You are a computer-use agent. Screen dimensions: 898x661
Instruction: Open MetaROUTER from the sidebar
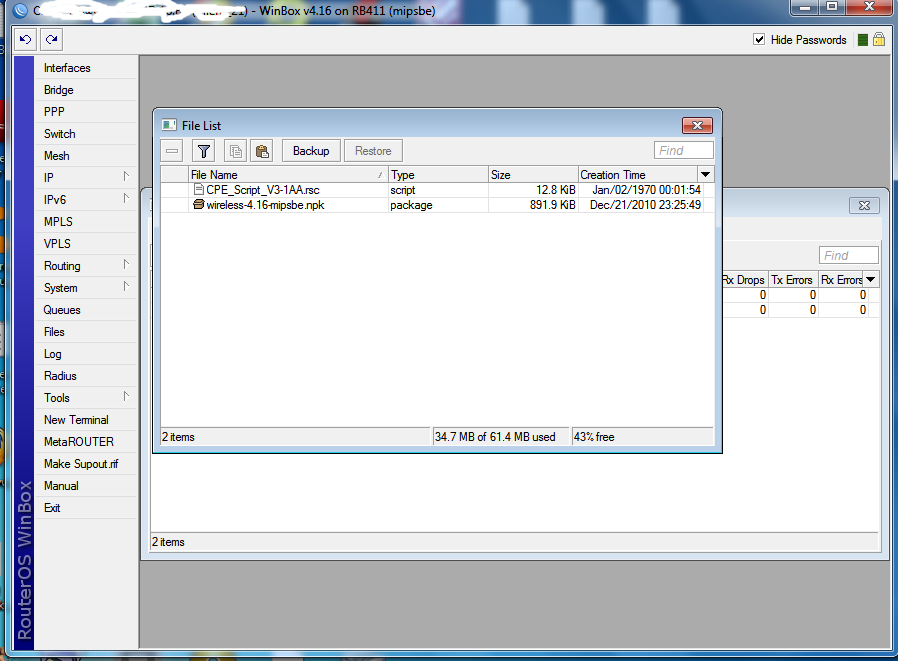click(86, 442)
